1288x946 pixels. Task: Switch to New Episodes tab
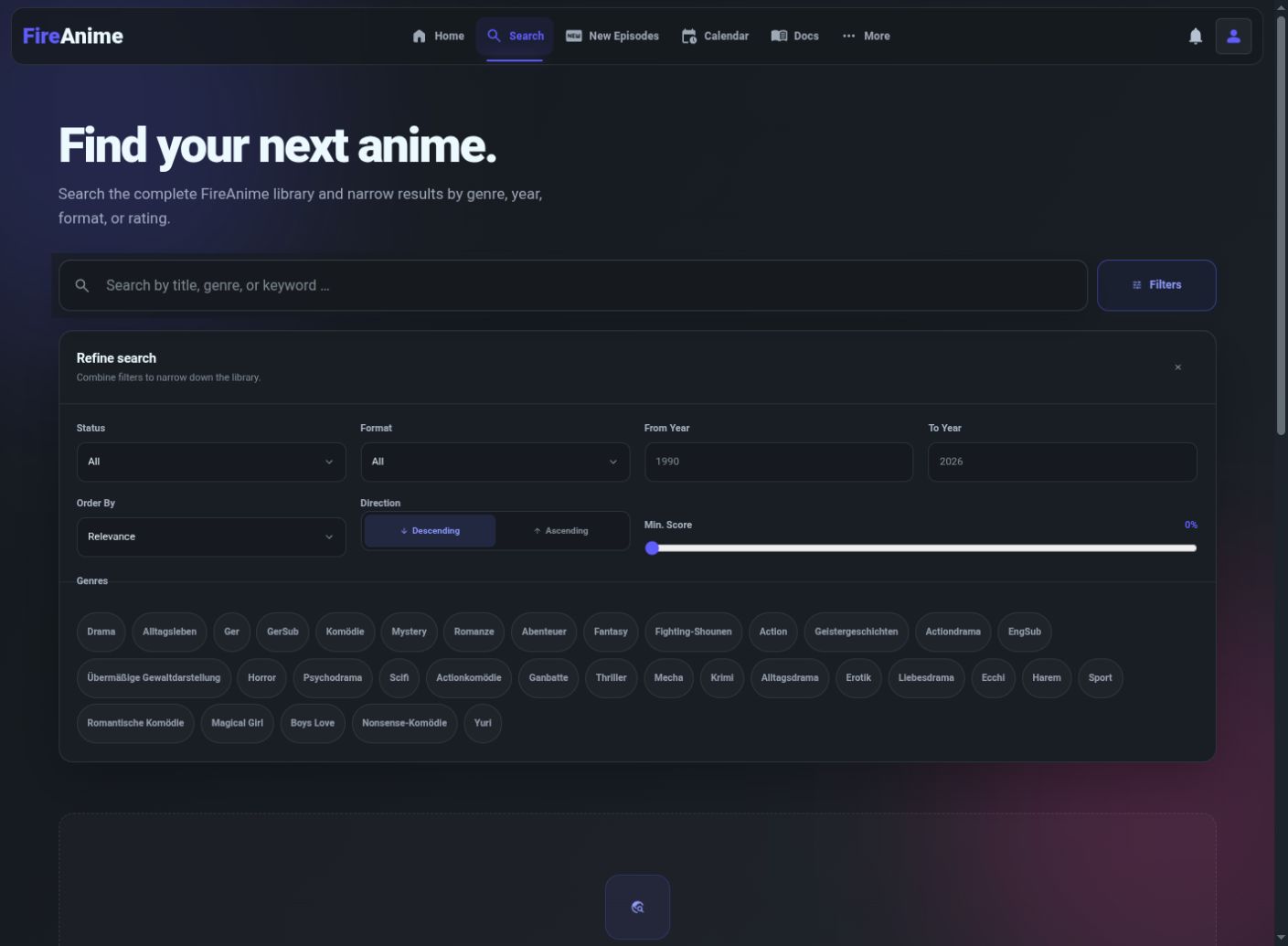click(612, 37)
